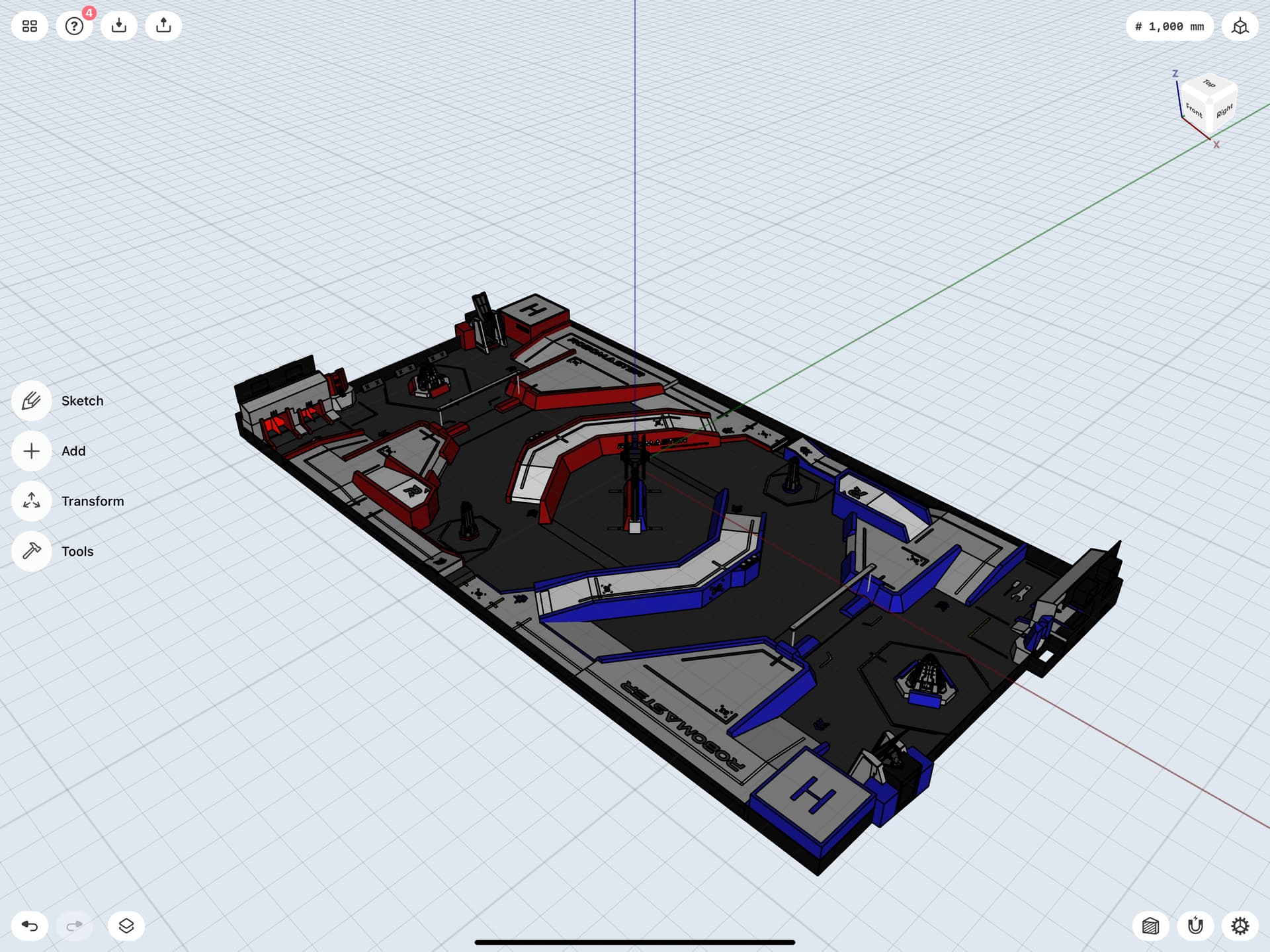Open the 1,000 mm grid size field
The image size is (1270, 952).
1169,26
